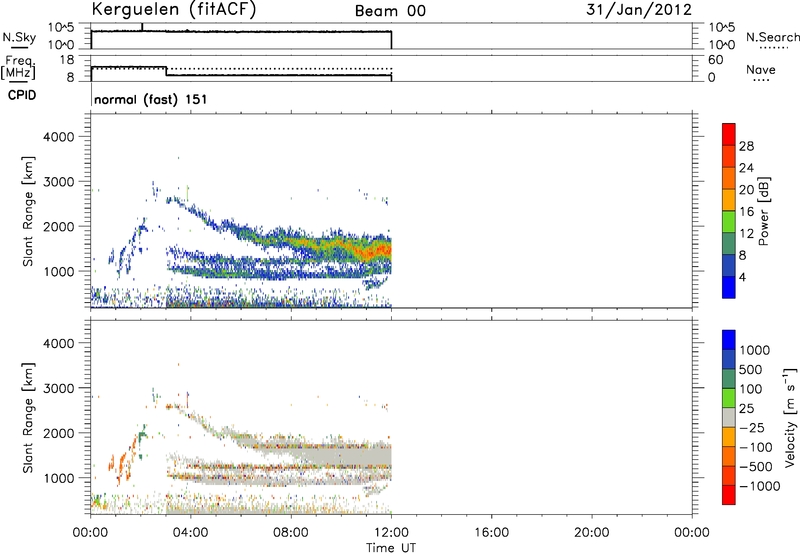Click the Kerguelen (fitACF) plot title

(x=173, y=10)
